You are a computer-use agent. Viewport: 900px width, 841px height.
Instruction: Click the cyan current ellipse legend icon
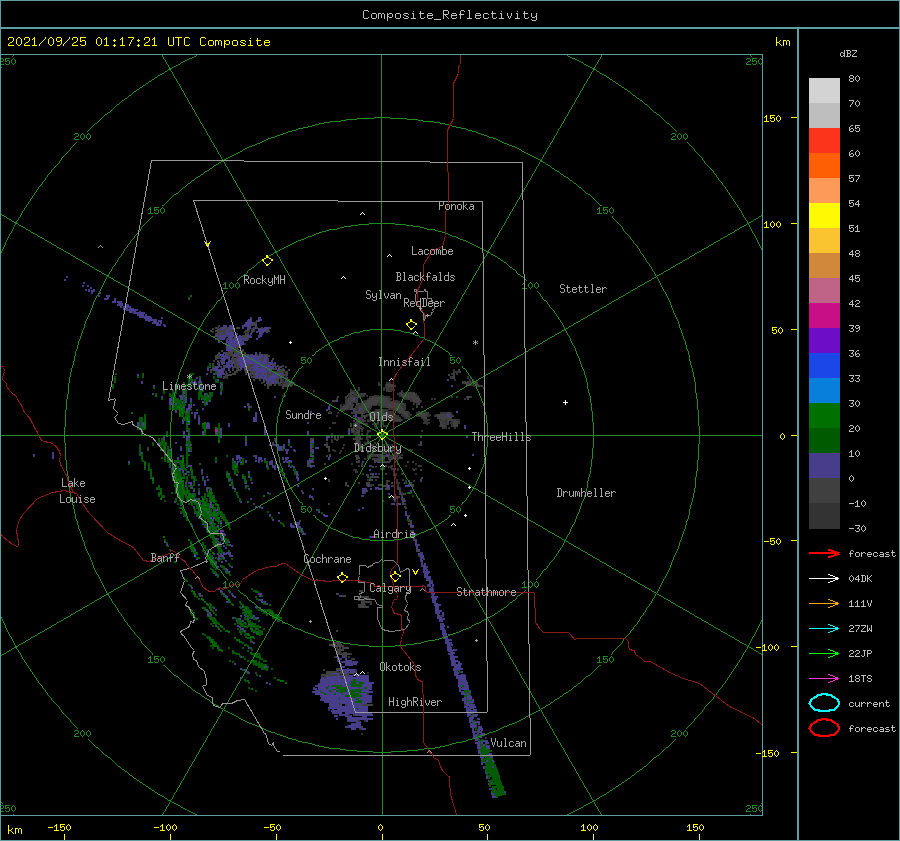pyautogui.click(x=824, y=703)
